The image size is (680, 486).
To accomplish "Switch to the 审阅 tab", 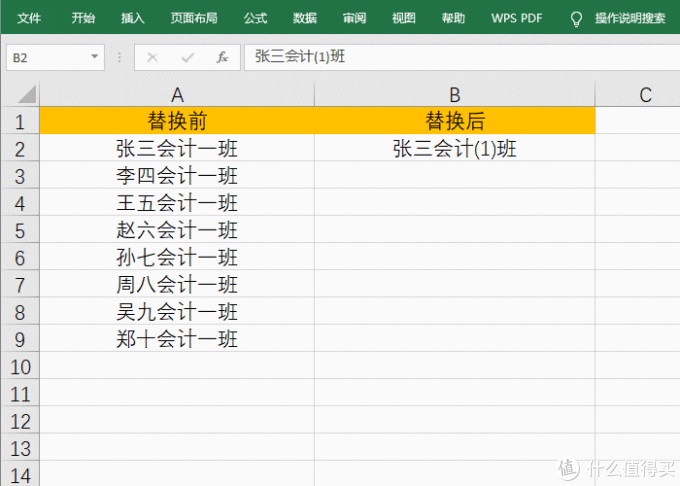I will pos(354,18).
